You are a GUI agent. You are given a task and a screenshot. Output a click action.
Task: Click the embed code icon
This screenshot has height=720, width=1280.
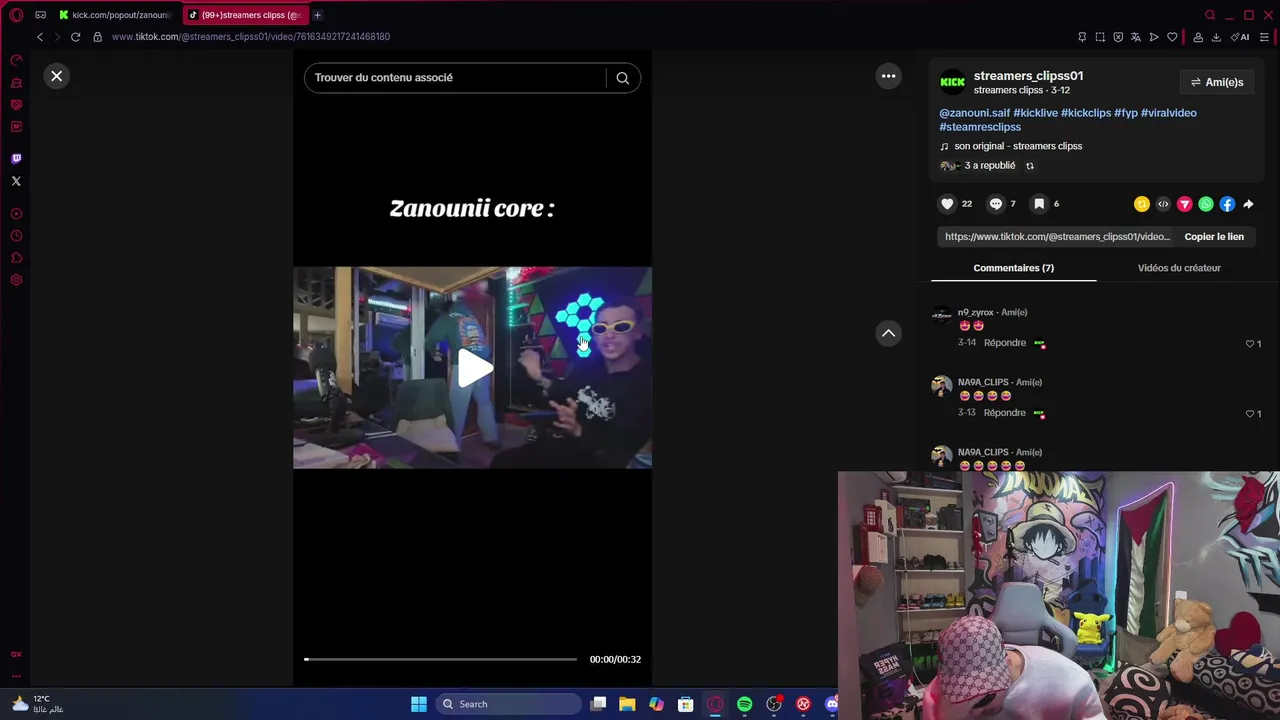[1163, 204]
